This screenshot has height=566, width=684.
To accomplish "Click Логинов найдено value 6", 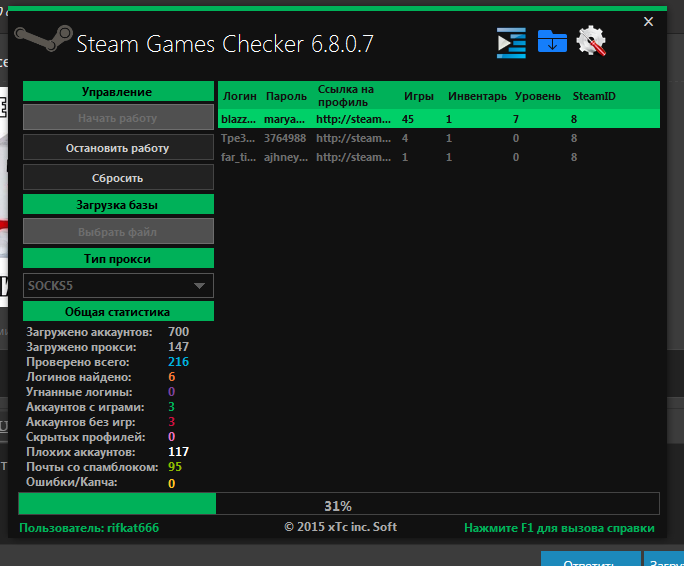I will click(171, 377).
